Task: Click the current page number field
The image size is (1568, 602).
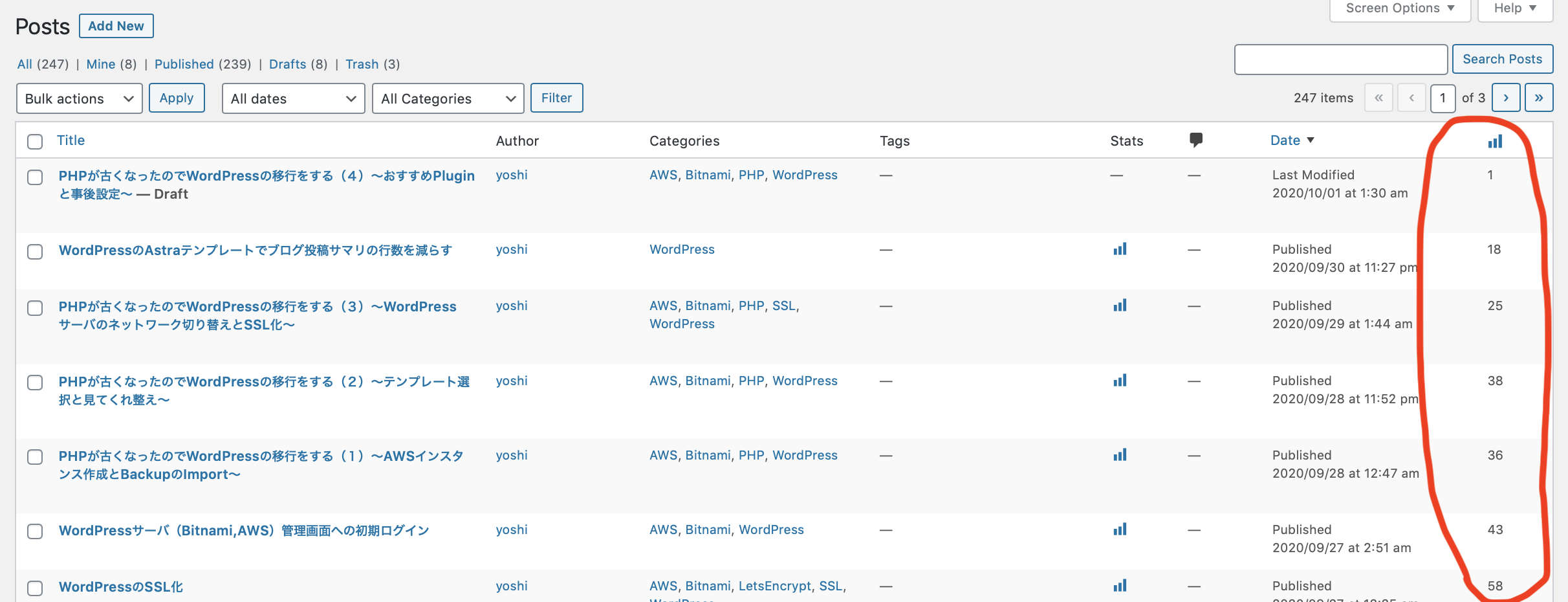Action: click(x=1443, y=98)
